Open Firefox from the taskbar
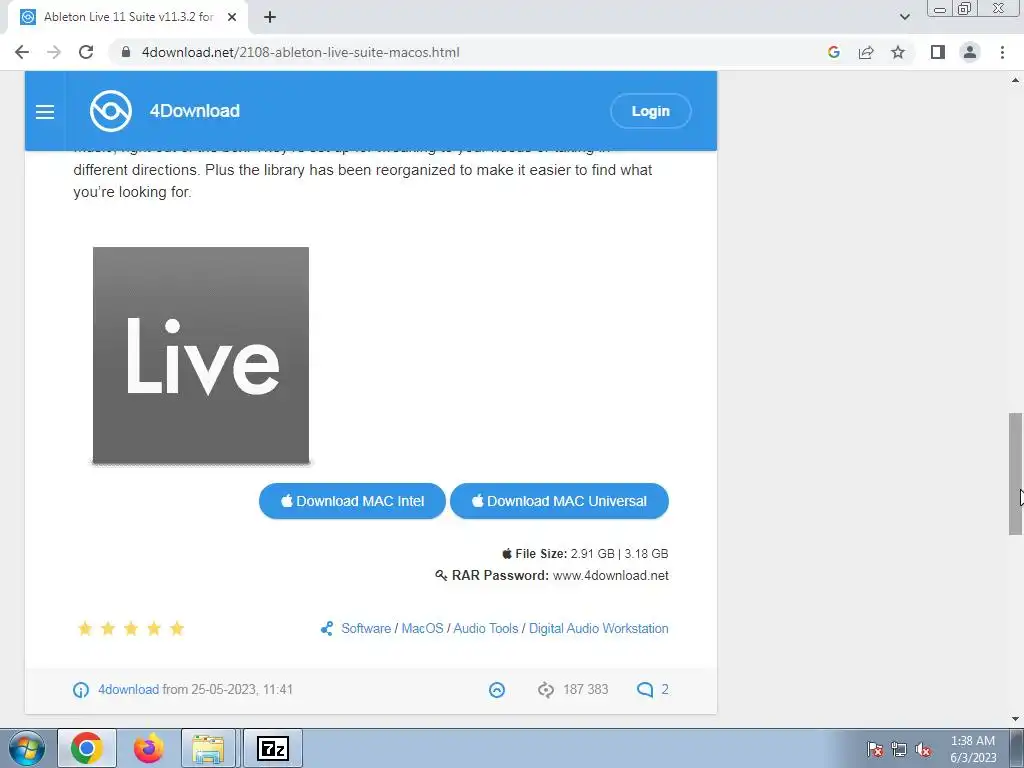 coord(148,748)
